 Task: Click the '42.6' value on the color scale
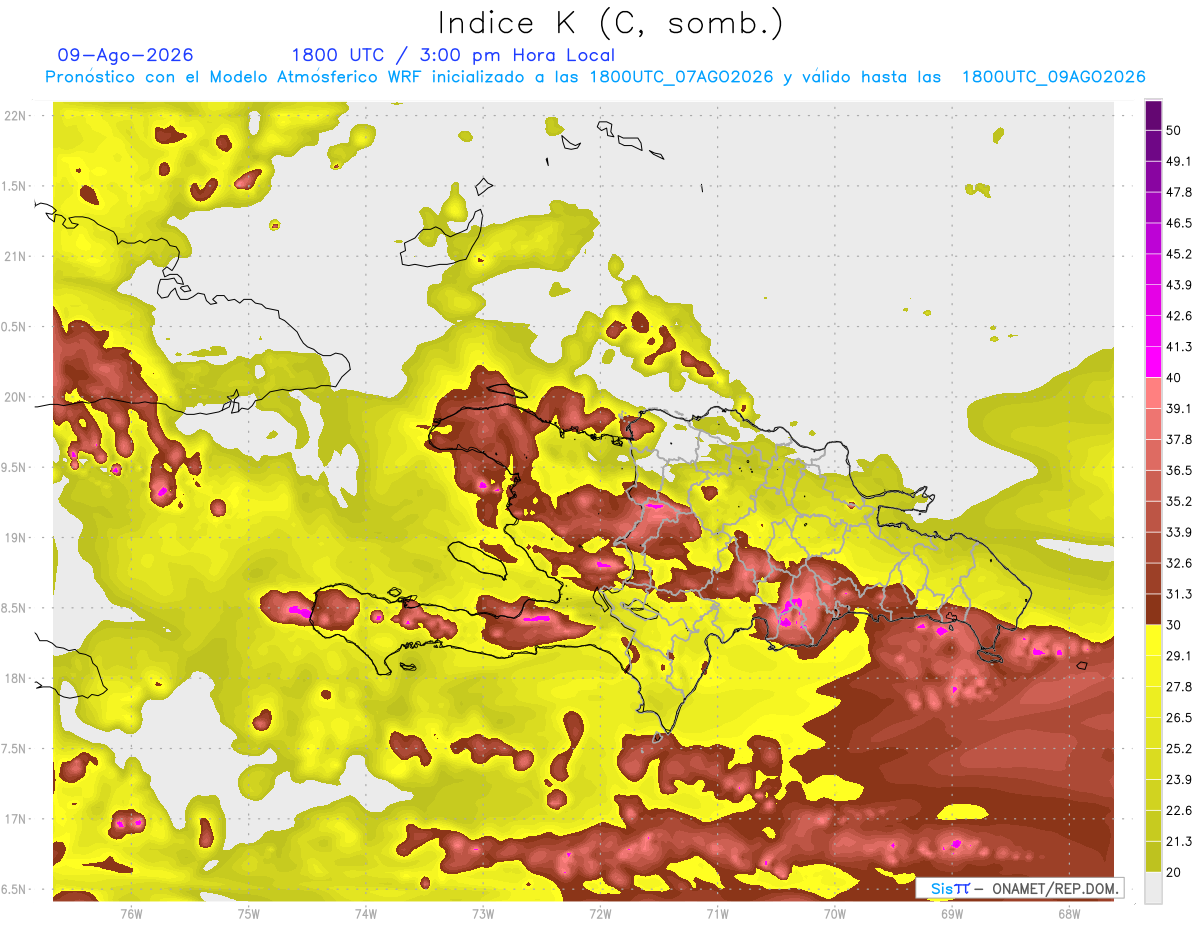pyautogui.click(x=1179, y=316)
